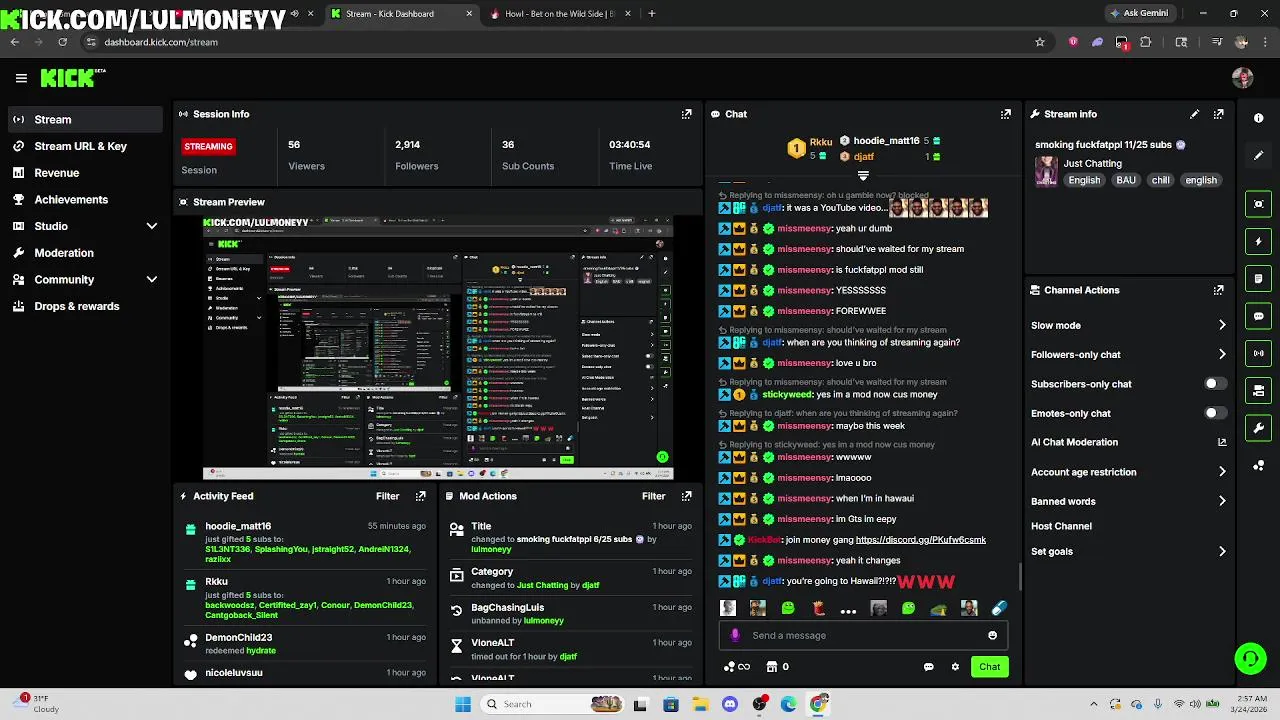Pop out the Activity Feed panel
The width and height of the screenshot is (1280, 720).
point(421,496)
